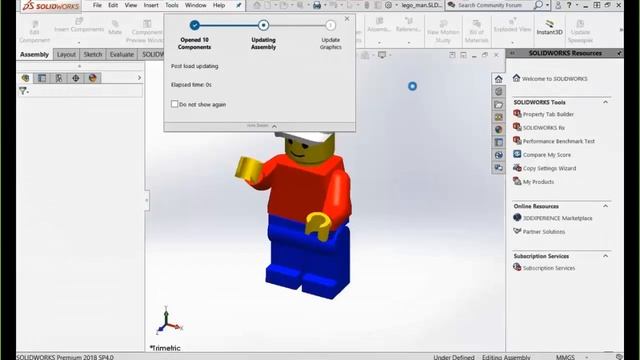
Task: Click in Search Community Forum field
Action: click(x=490, y=5)
